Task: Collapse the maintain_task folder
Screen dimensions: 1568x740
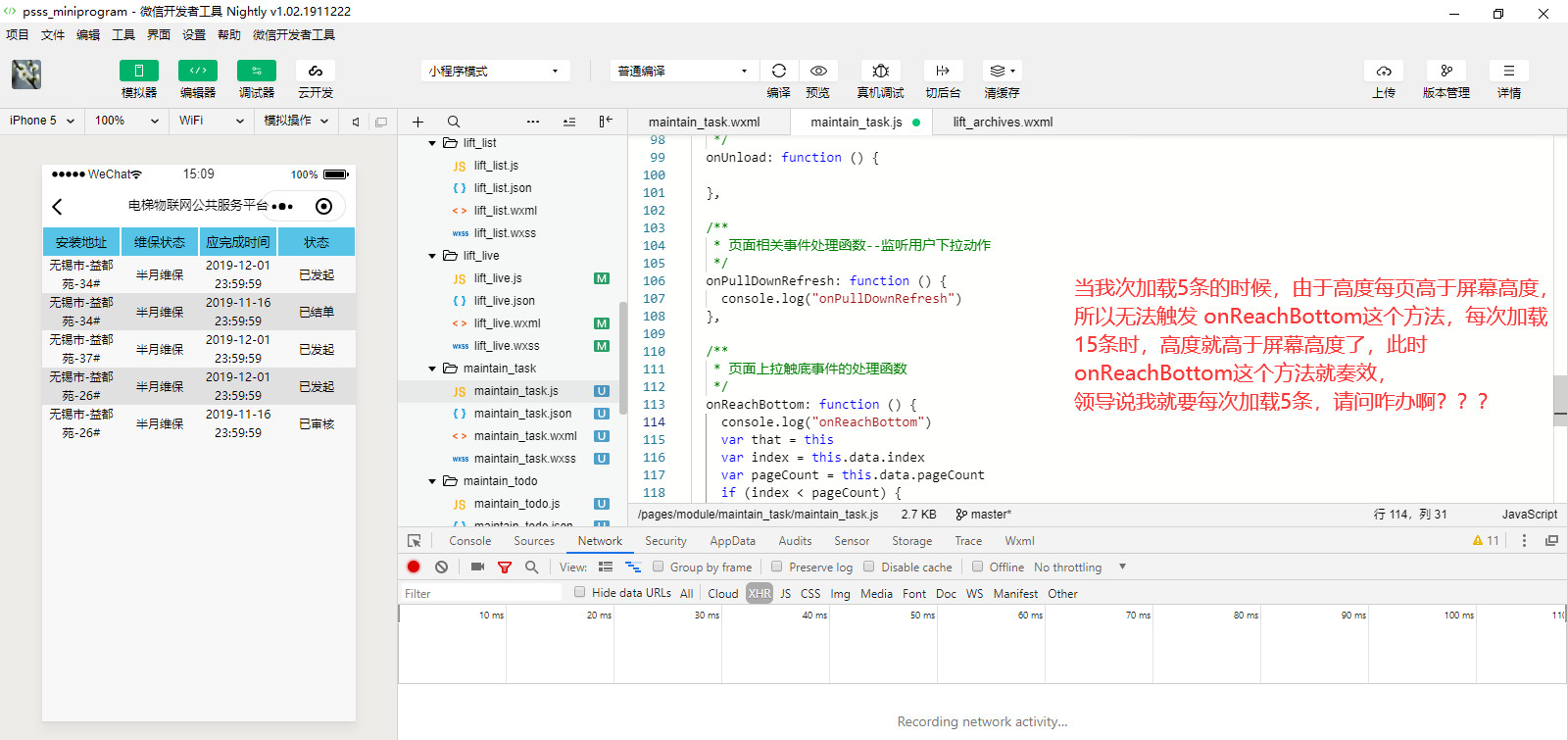Action: 432,369
